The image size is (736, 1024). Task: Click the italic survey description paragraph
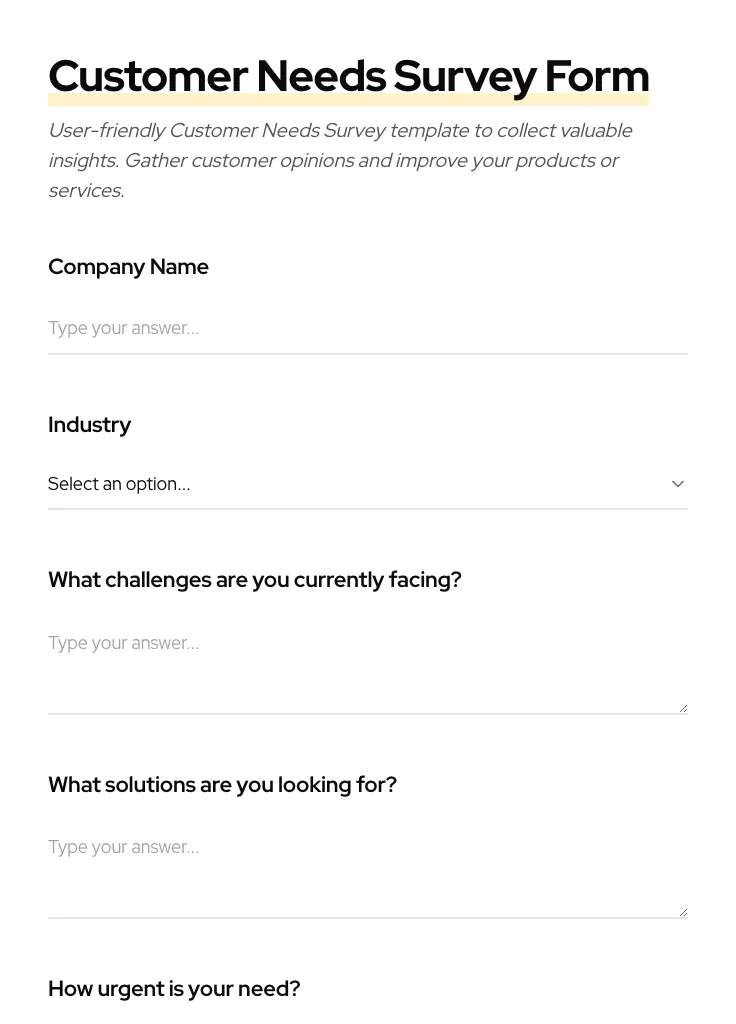click(x=340, y=160)
